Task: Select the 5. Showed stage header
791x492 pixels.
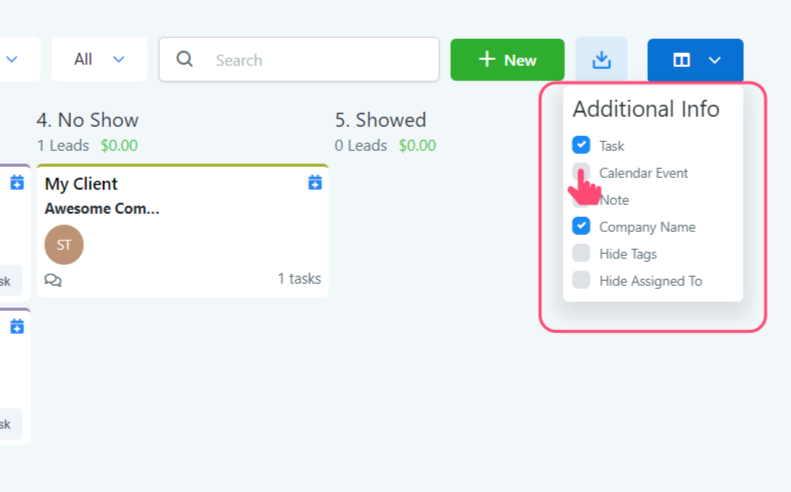Action: [380, 120]
